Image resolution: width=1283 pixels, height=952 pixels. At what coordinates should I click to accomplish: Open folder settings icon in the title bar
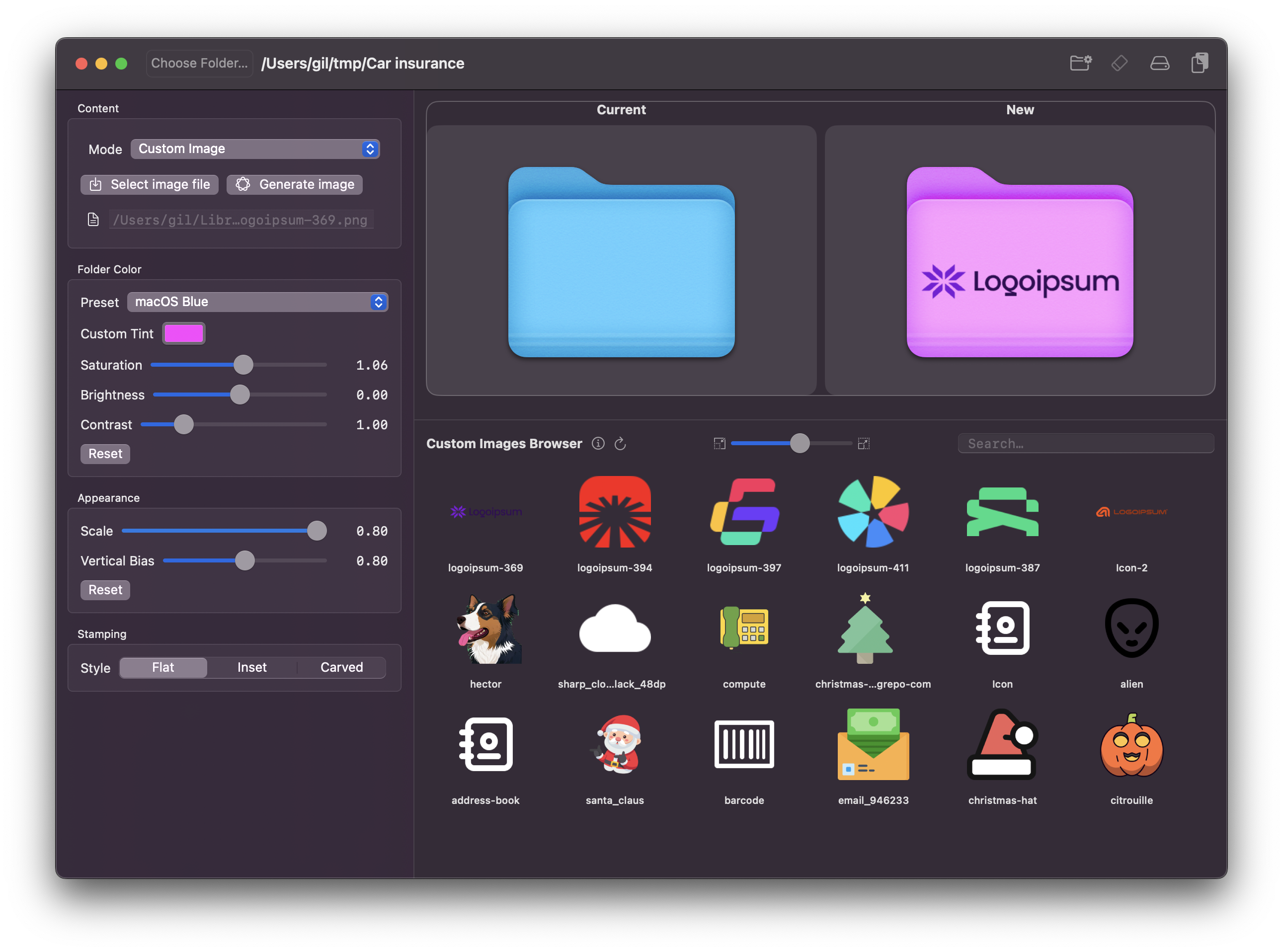(x=1081, y=64)
